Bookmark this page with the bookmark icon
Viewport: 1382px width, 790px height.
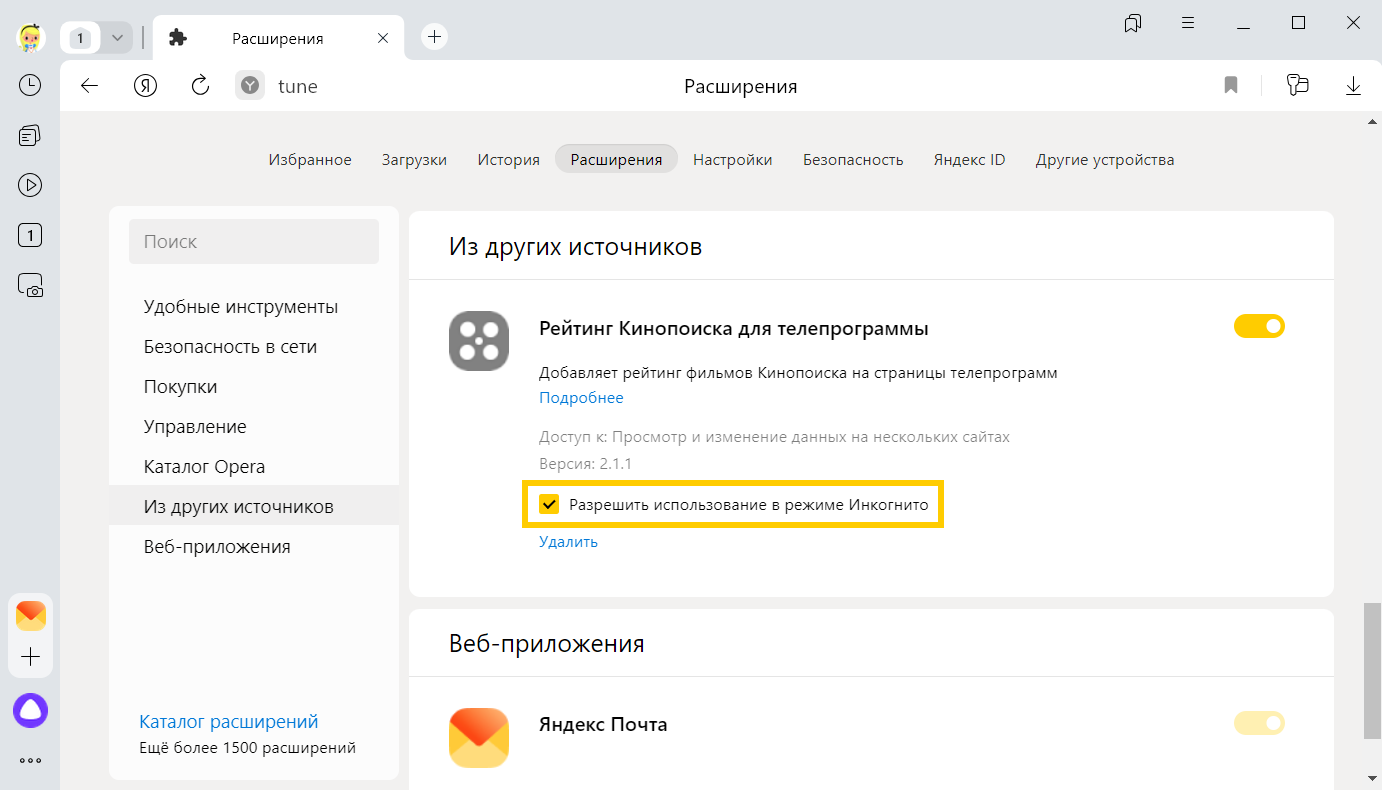(1231, 86)
